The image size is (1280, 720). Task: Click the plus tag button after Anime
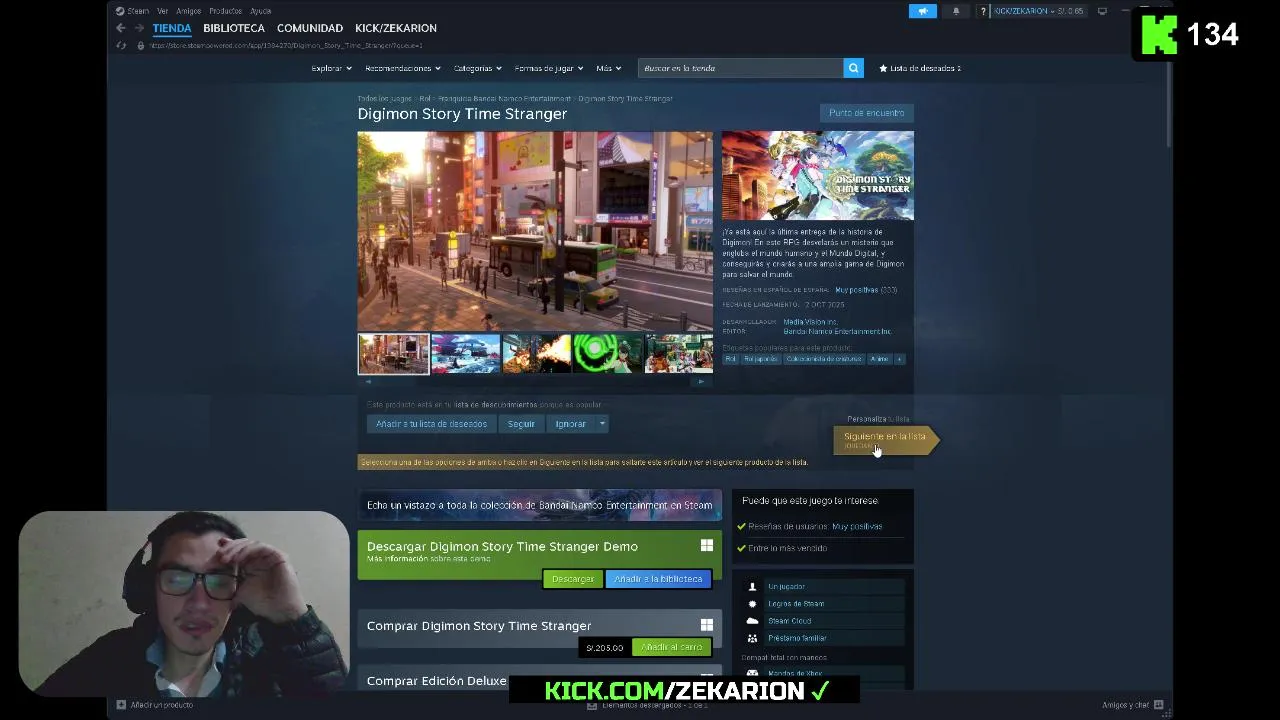click(x=899, y=359)
